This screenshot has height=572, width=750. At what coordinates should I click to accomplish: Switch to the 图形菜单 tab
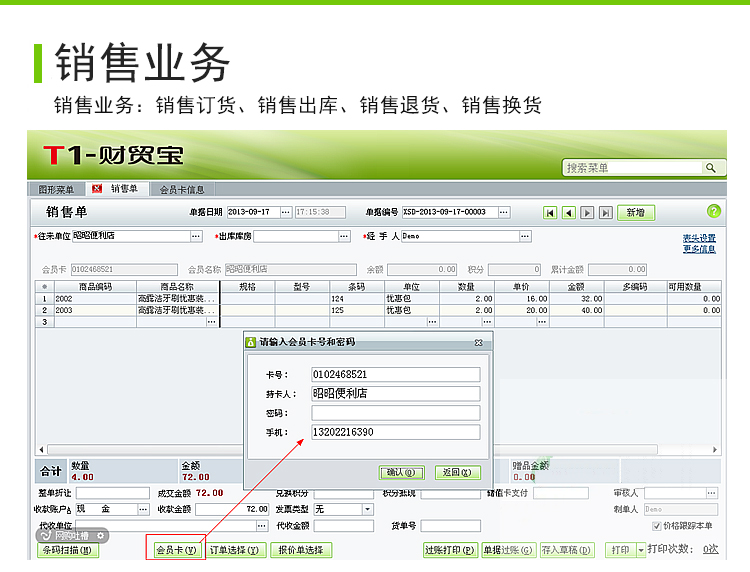click(x=56, y=189)
